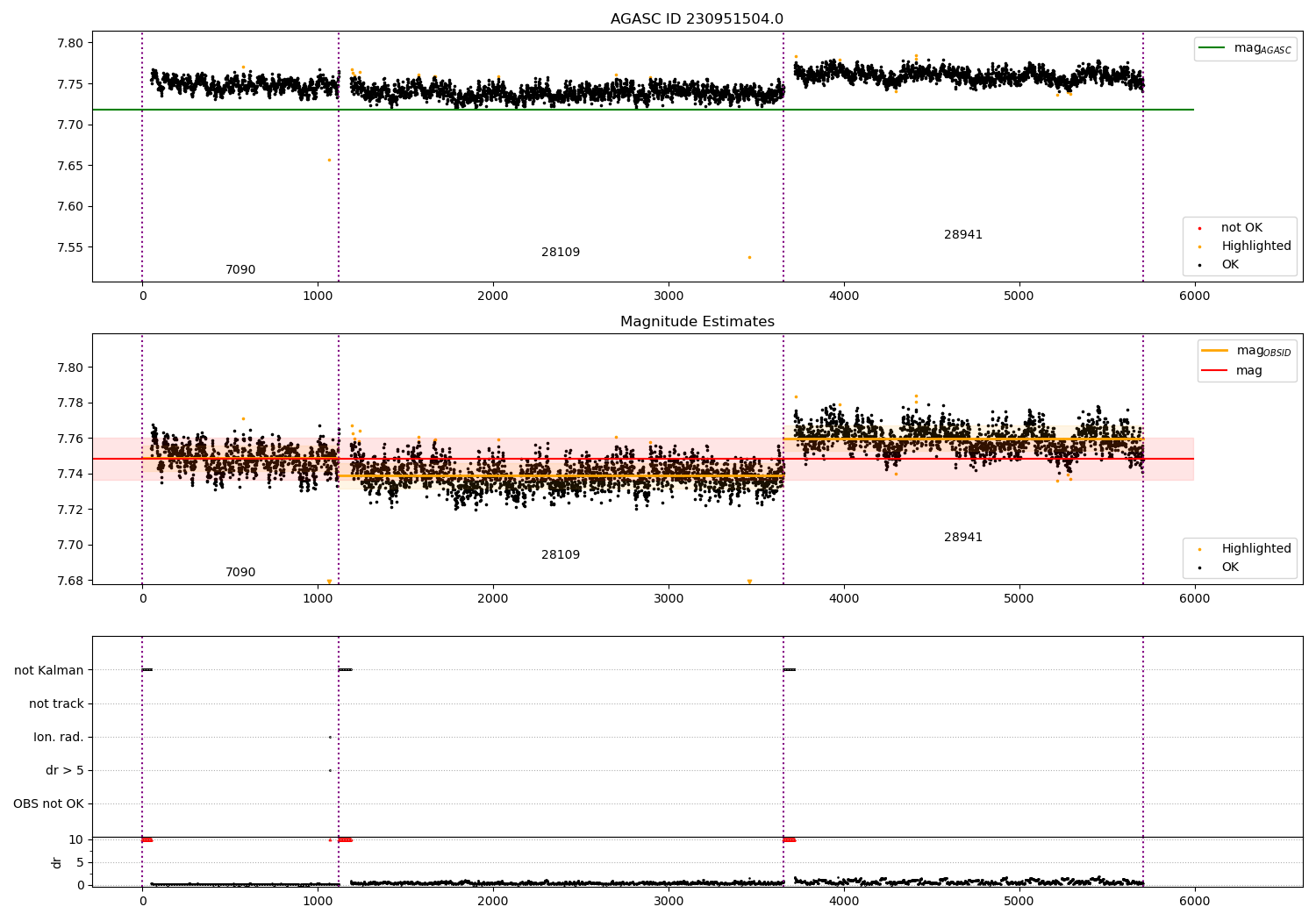Click the '28109' label in middle plot
Screen dimensions: 1316x921
pyautogui.click(x=561, y=555)
